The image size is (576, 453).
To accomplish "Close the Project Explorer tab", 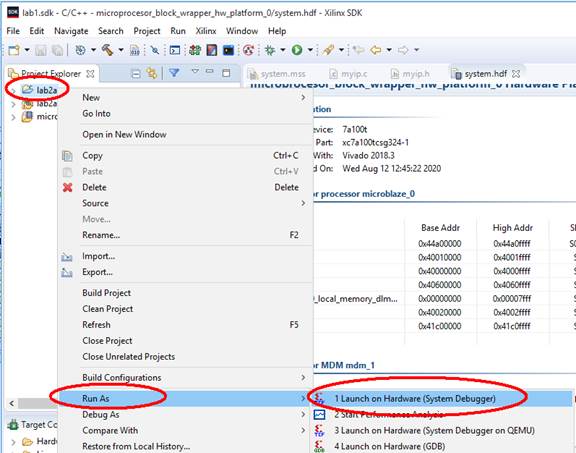I will [x=90, y=74].
